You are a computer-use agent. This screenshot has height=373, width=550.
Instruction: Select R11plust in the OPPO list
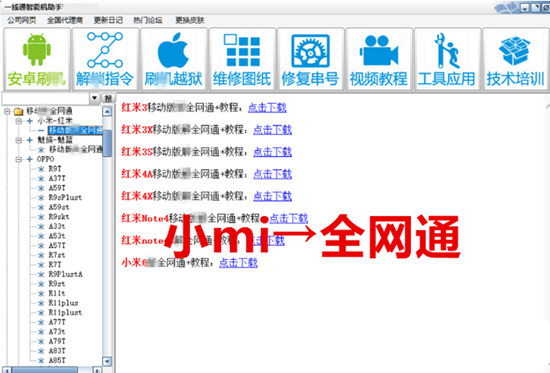point(65,312)
